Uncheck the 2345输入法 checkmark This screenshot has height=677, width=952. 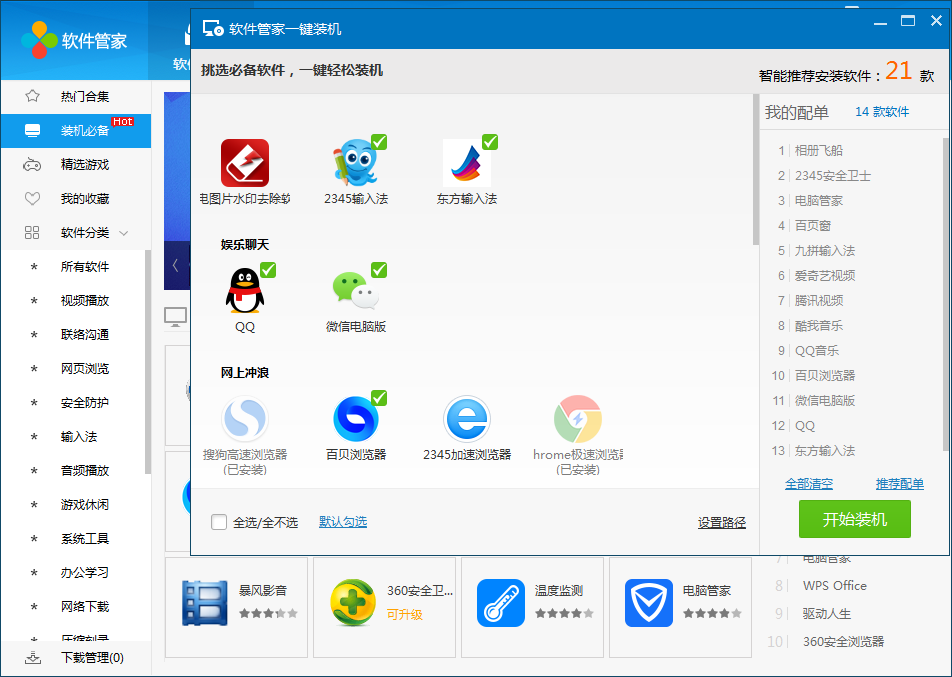379,141
